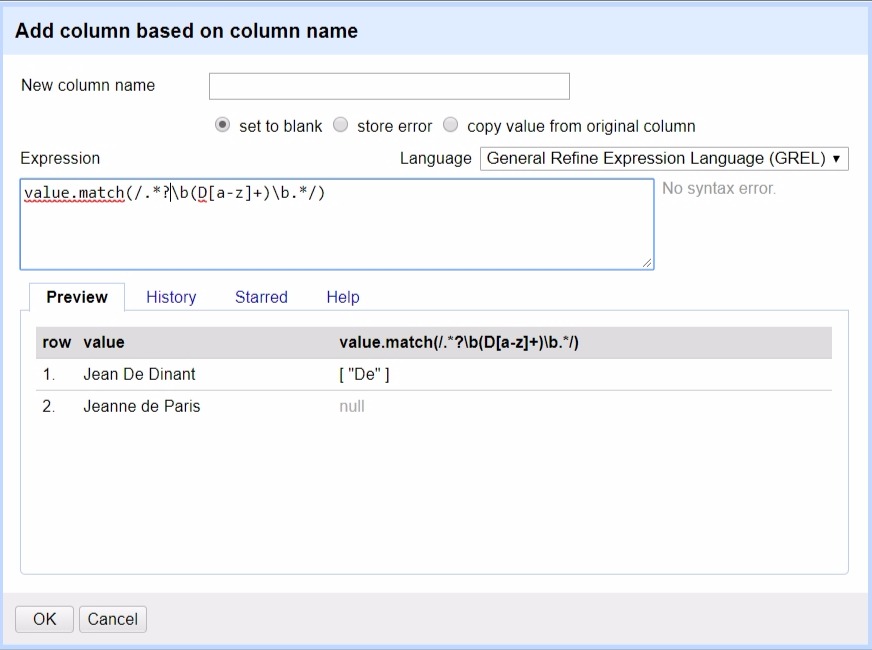
Task: Enable "copy value from original column" option
Action: [450, 125]
